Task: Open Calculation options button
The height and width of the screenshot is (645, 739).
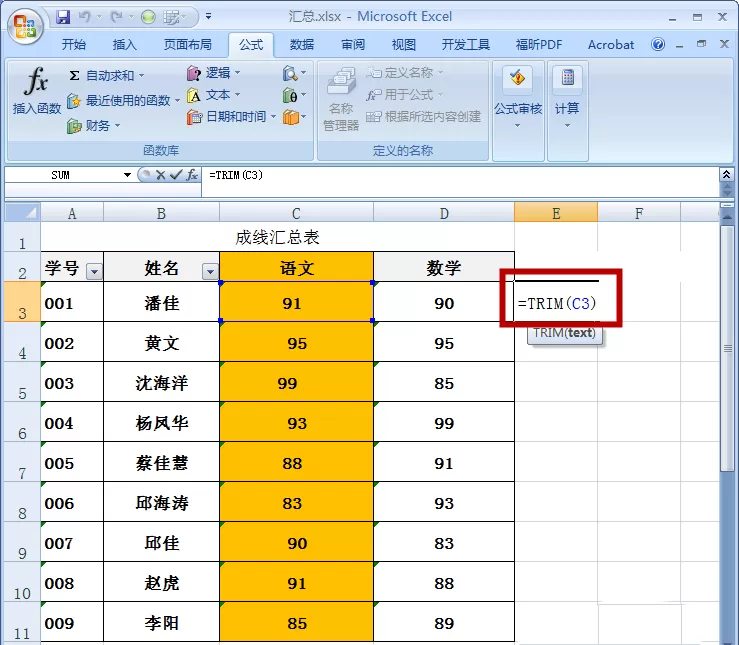Action: point(567,98)
